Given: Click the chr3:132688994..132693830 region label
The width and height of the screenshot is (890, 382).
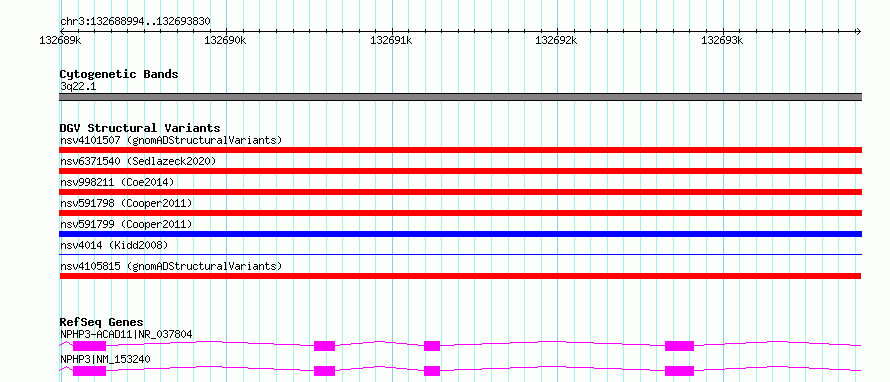Looking at the screenshot, I should click(136, 22).
